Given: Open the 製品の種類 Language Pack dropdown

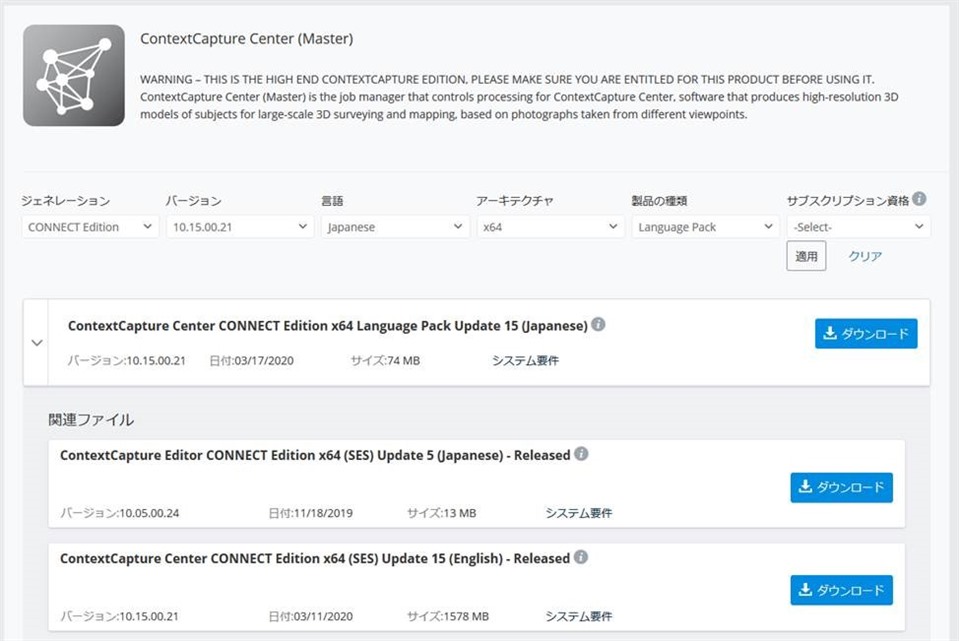Looking at the screenshot, I should tap(706, 227).
